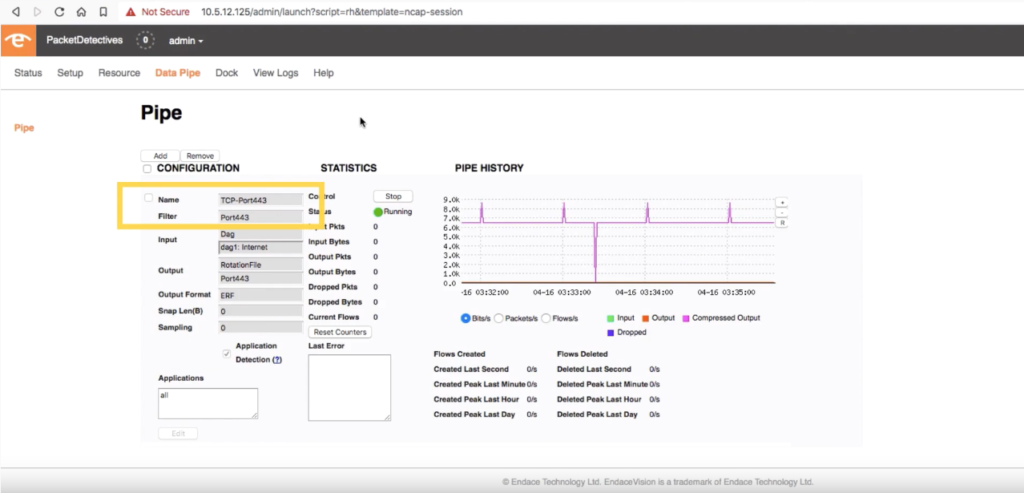Reset the pipe history chart zoom (R)

coord(781,223)
